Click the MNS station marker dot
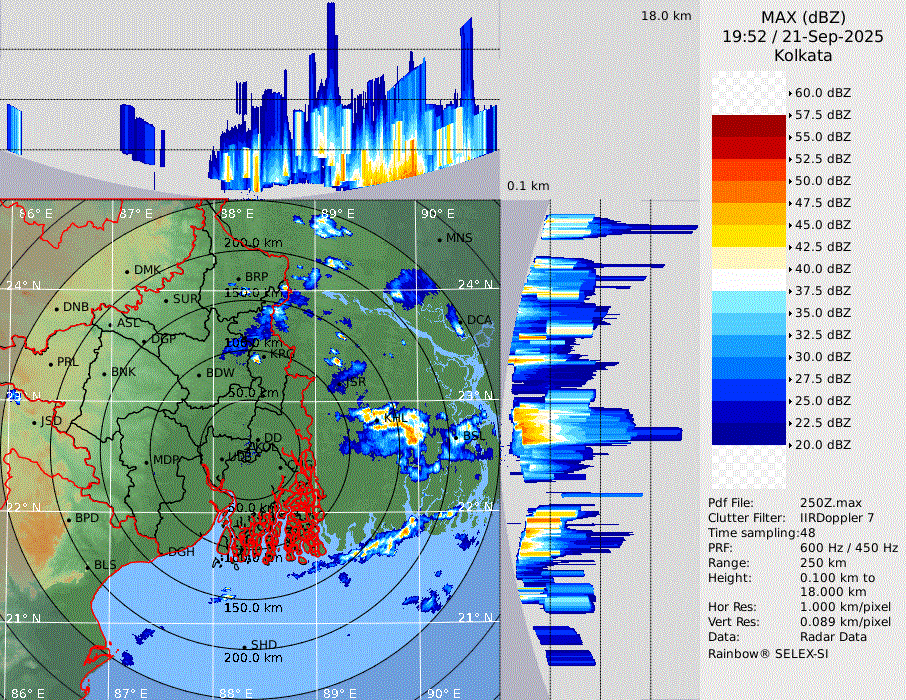Viewport: 906px width, 700px height. click(x=439, y=238)
